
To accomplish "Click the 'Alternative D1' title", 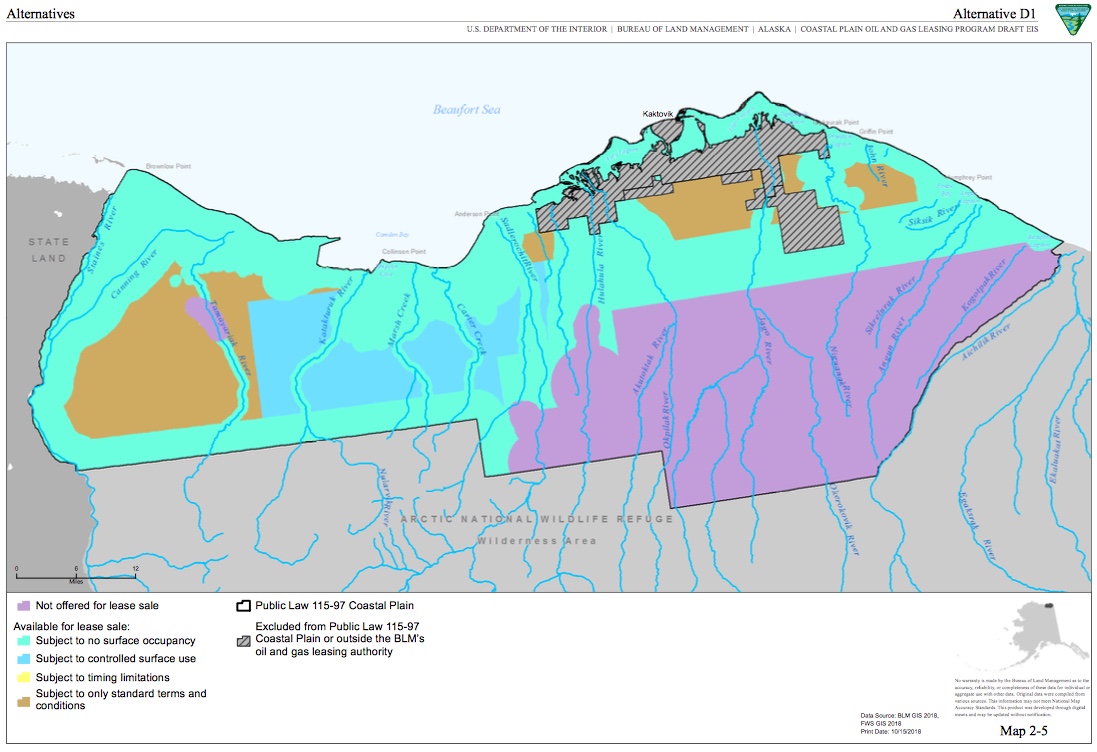I will 994,14.
